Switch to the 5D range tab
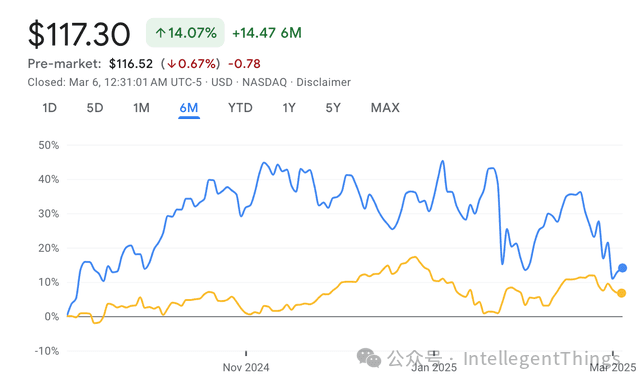The width and height of the screenshot is (640, 385). pyautogui.click(x=95, y=108)
